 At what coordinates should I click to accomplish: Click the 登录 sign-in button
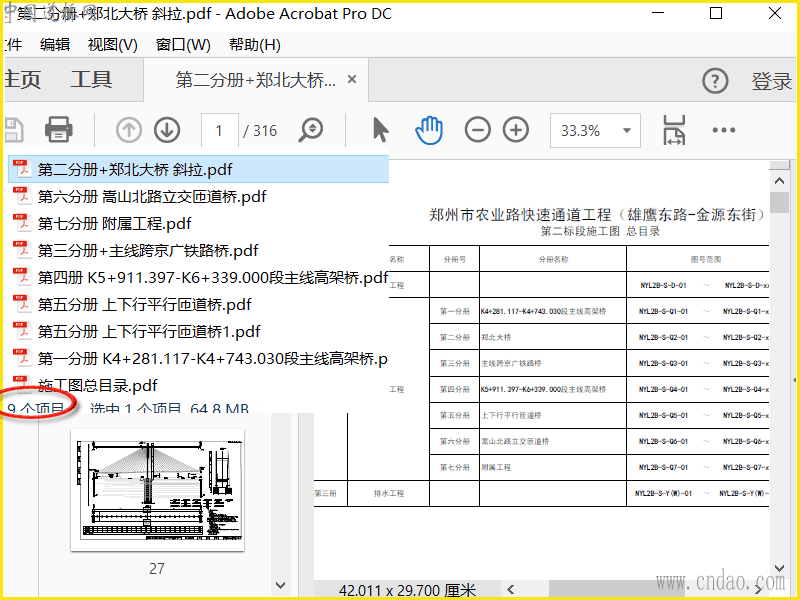click(771, 82)
